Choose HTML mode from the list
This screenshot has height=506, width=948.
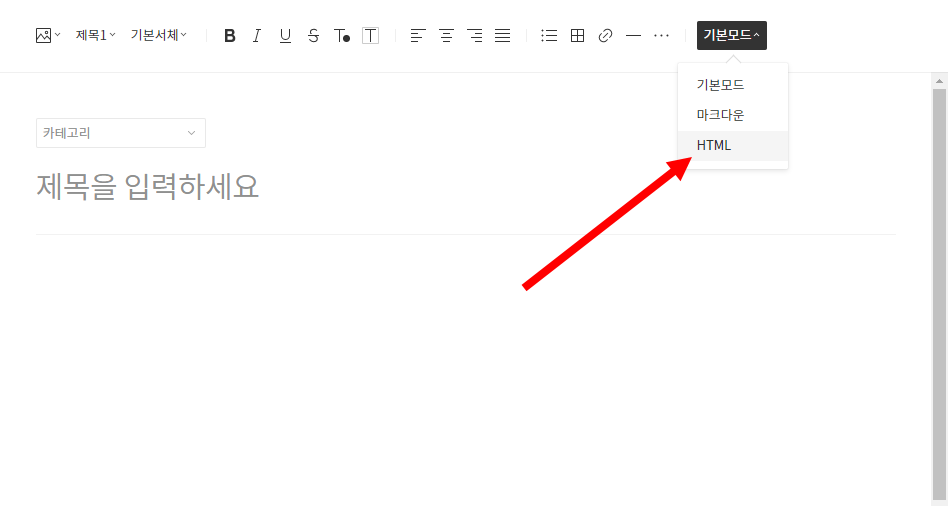coord(733,146)
